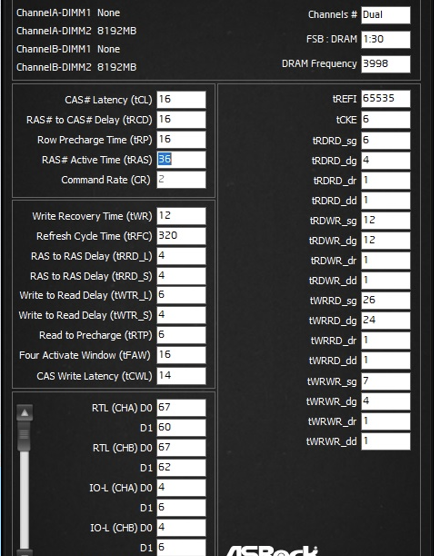Click the tRRD_L value field
434x556 pixels.
pos(181,256)
